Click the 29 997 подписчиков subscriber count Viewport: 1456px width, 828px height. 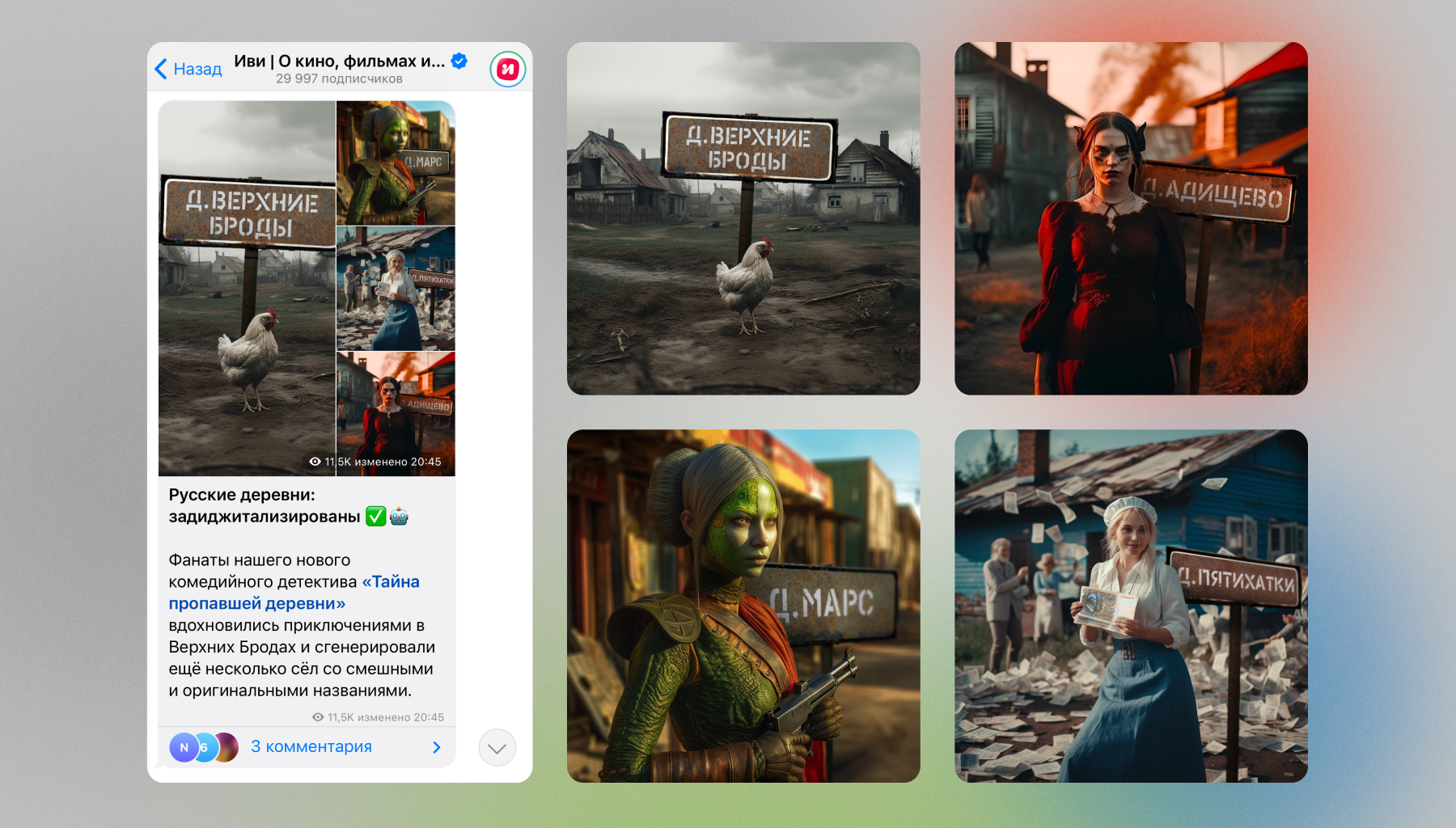(339, 79)
